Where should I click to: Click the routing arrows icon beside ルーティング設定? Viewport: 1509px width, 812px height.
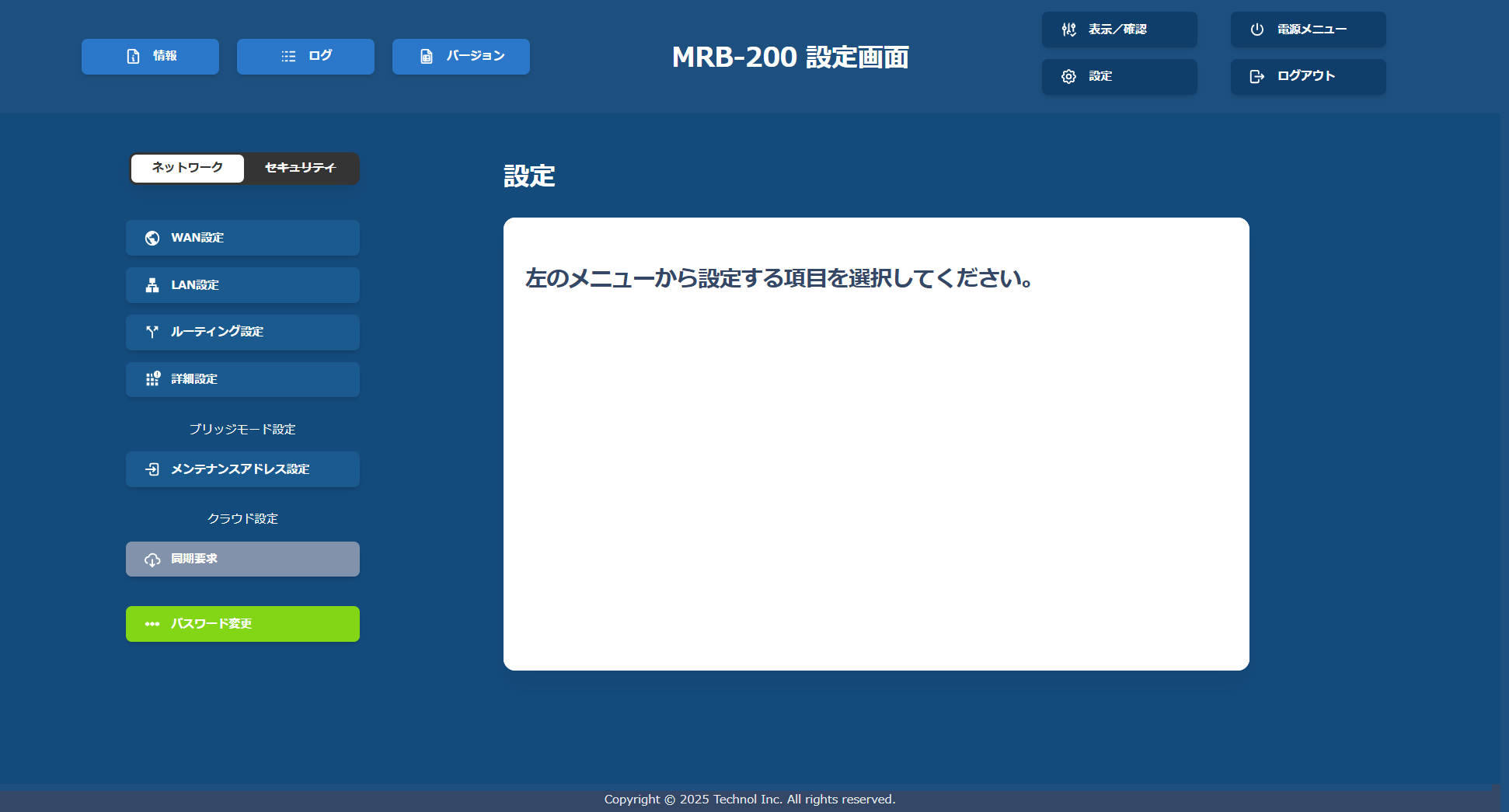point(152,332)
